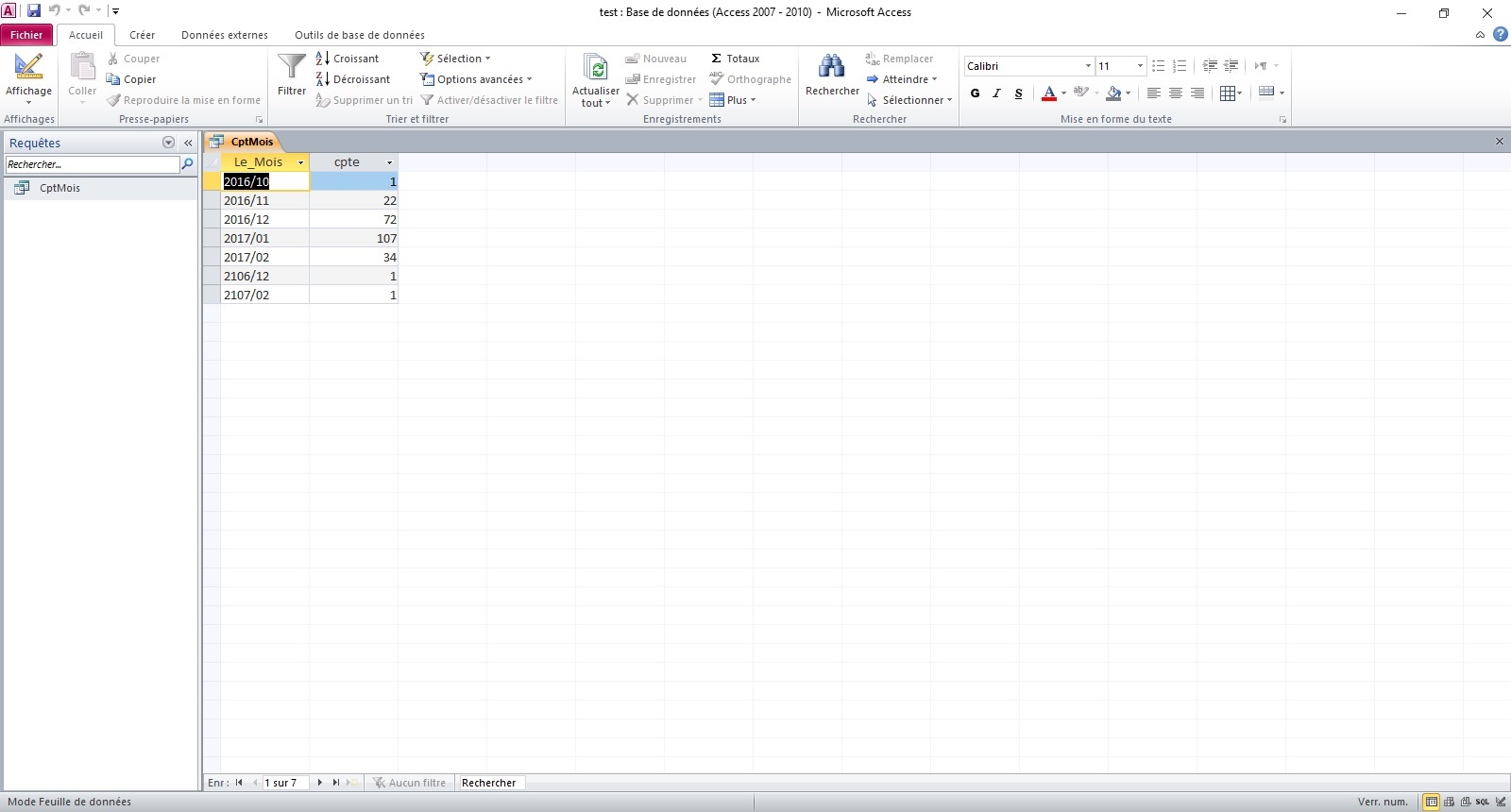Click the background fill color bucket
Image resolution: width=1511 pixels, height=812 pixels.
[1113, 93]
